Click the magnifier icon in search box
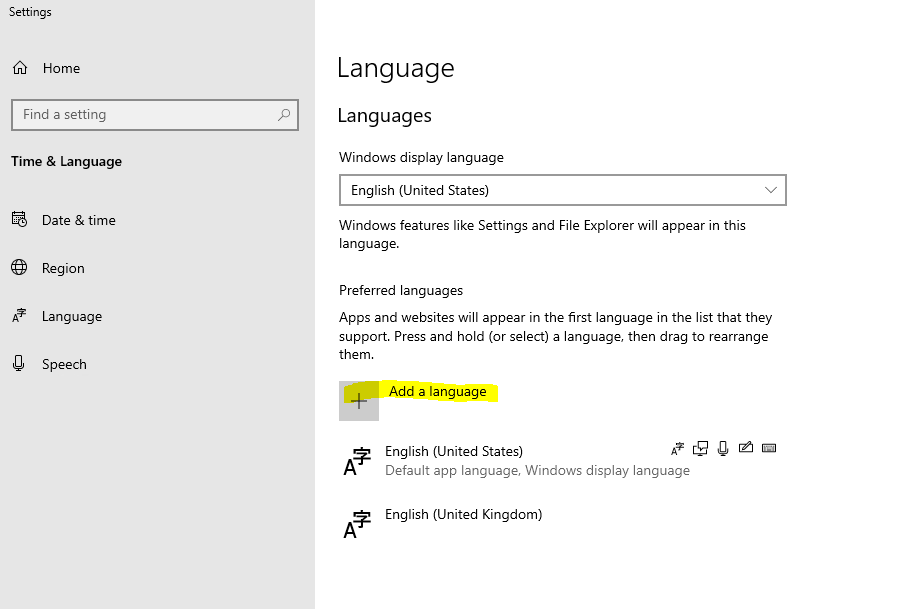Screen dimensions: 913x609 coord(284,115)
